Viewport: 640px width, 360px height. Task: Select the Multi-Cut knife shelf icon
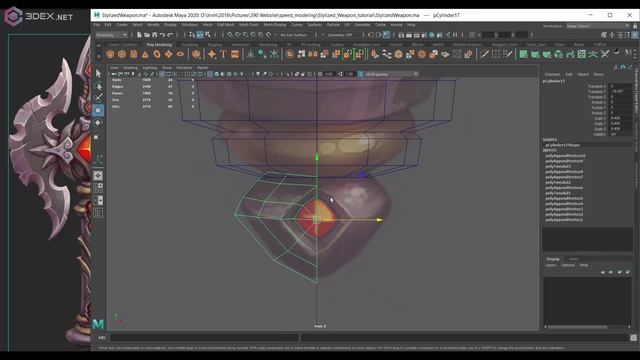pyautogui.click(x=484, y=54)
